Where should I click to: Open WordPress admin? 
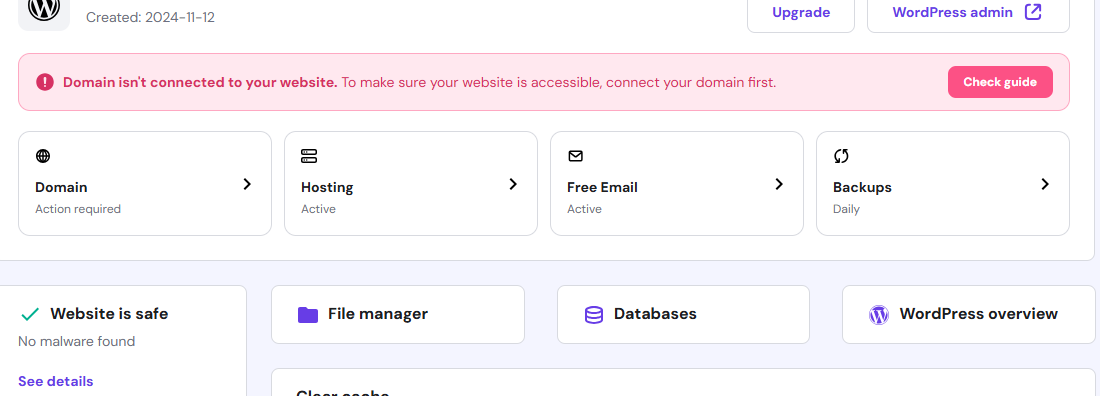click(x=968, y=13)
